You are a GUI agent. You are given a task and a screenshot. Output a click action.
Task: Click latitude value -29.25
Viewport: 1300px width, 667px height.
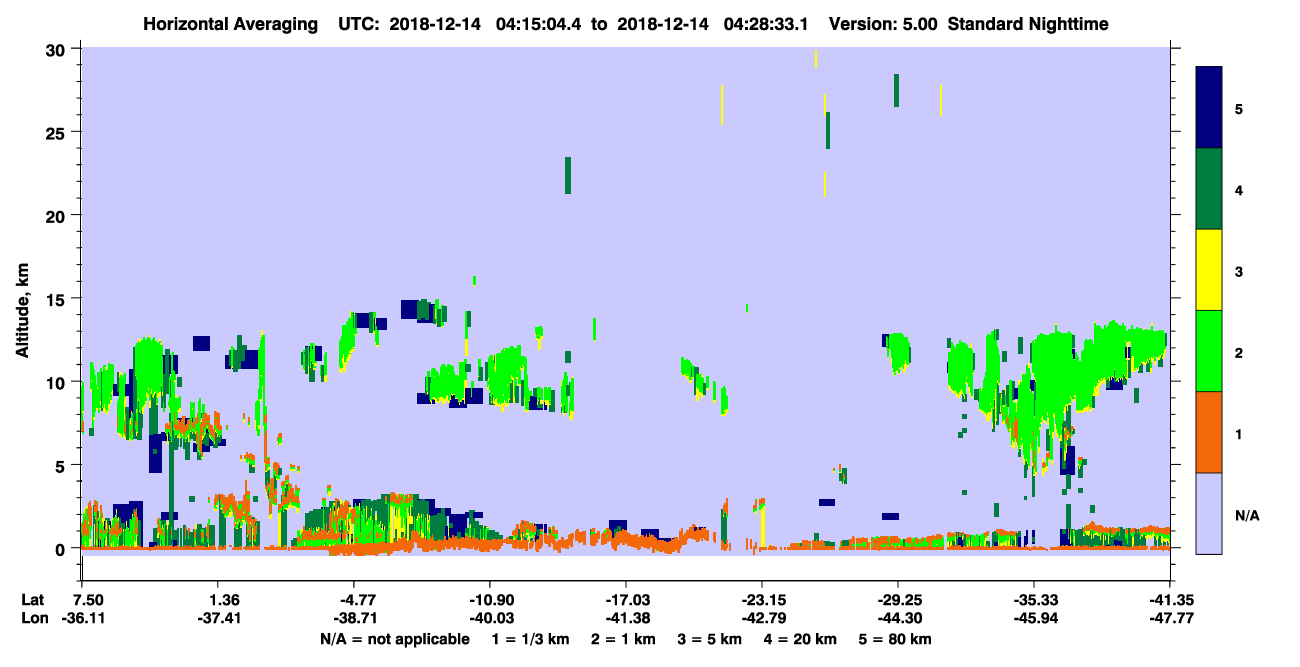tap(897, 600)
